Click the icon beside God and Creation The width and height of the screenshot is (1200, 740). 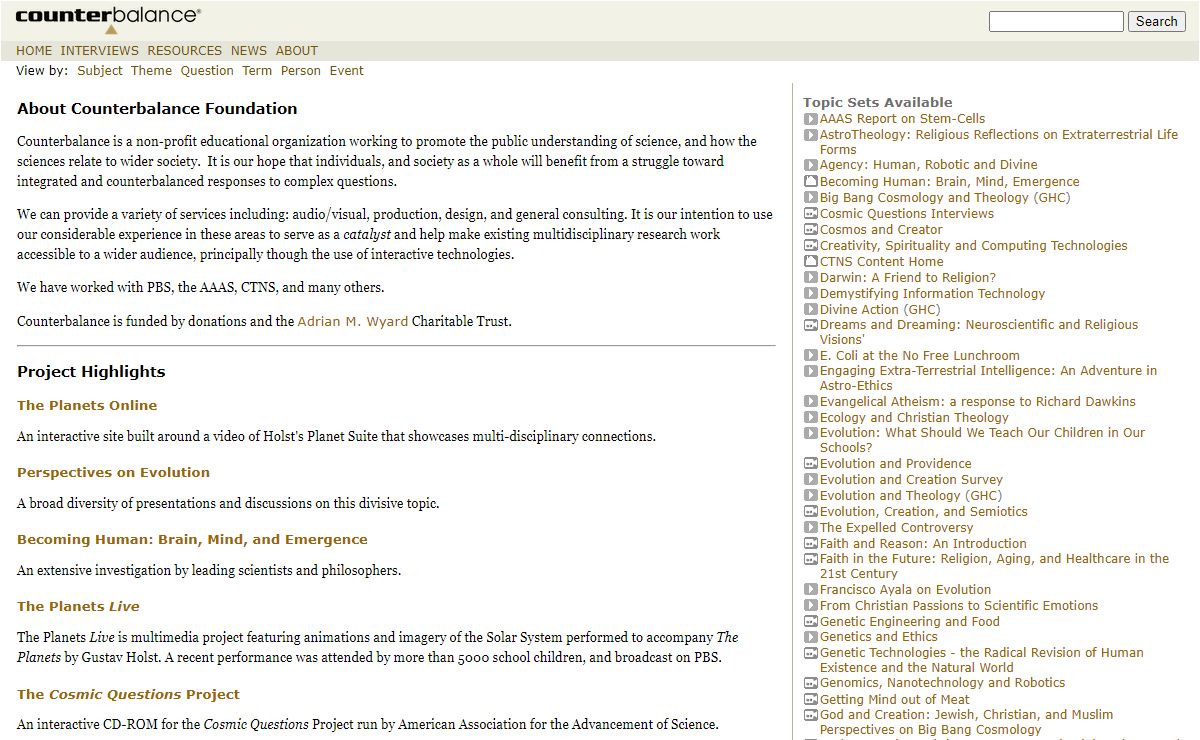click(811, 715)
